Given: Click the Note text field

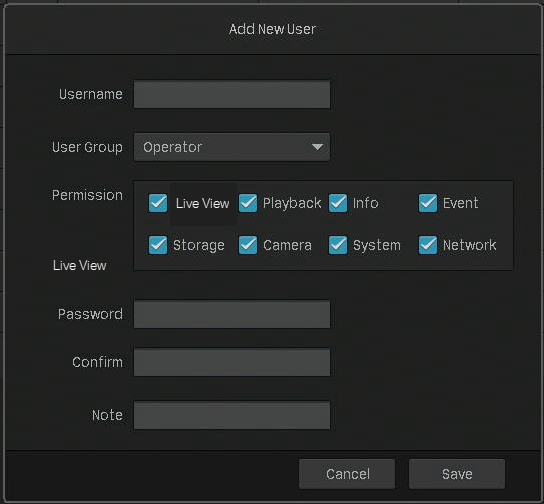Looking at the screenshot, I should pyautogui.click(x=232, y=415).
